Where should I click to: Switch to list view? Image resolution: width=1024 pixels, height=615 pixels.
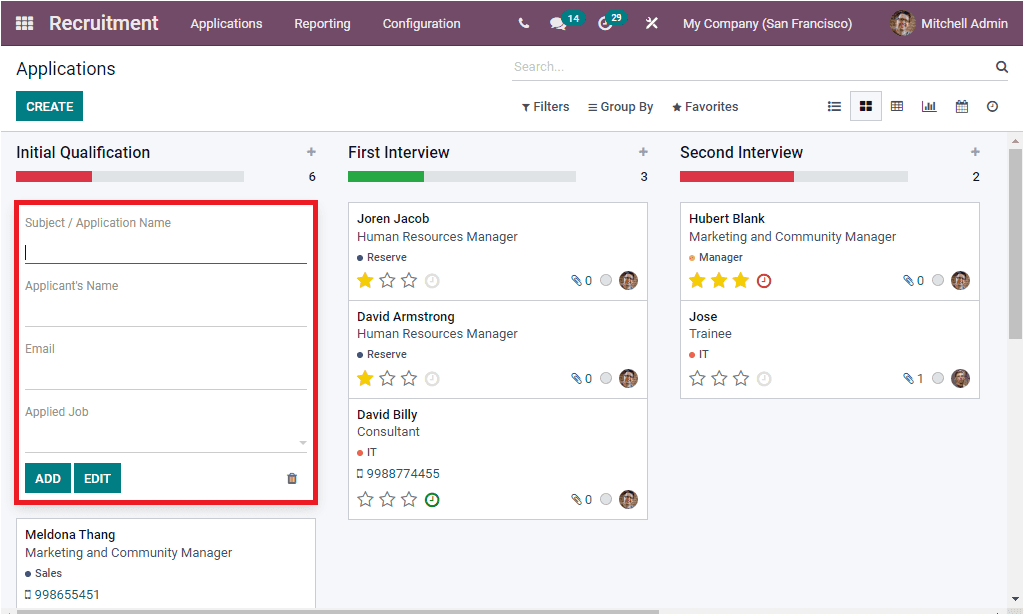click(x=834, y=105)
